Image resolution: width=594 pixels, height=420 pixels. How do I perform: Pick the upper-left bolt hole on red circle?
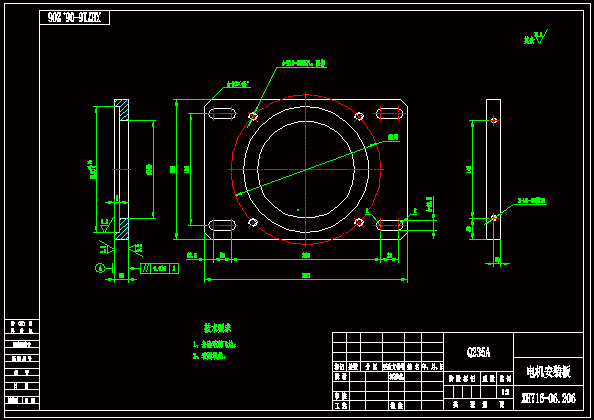(x=253, y=116)
